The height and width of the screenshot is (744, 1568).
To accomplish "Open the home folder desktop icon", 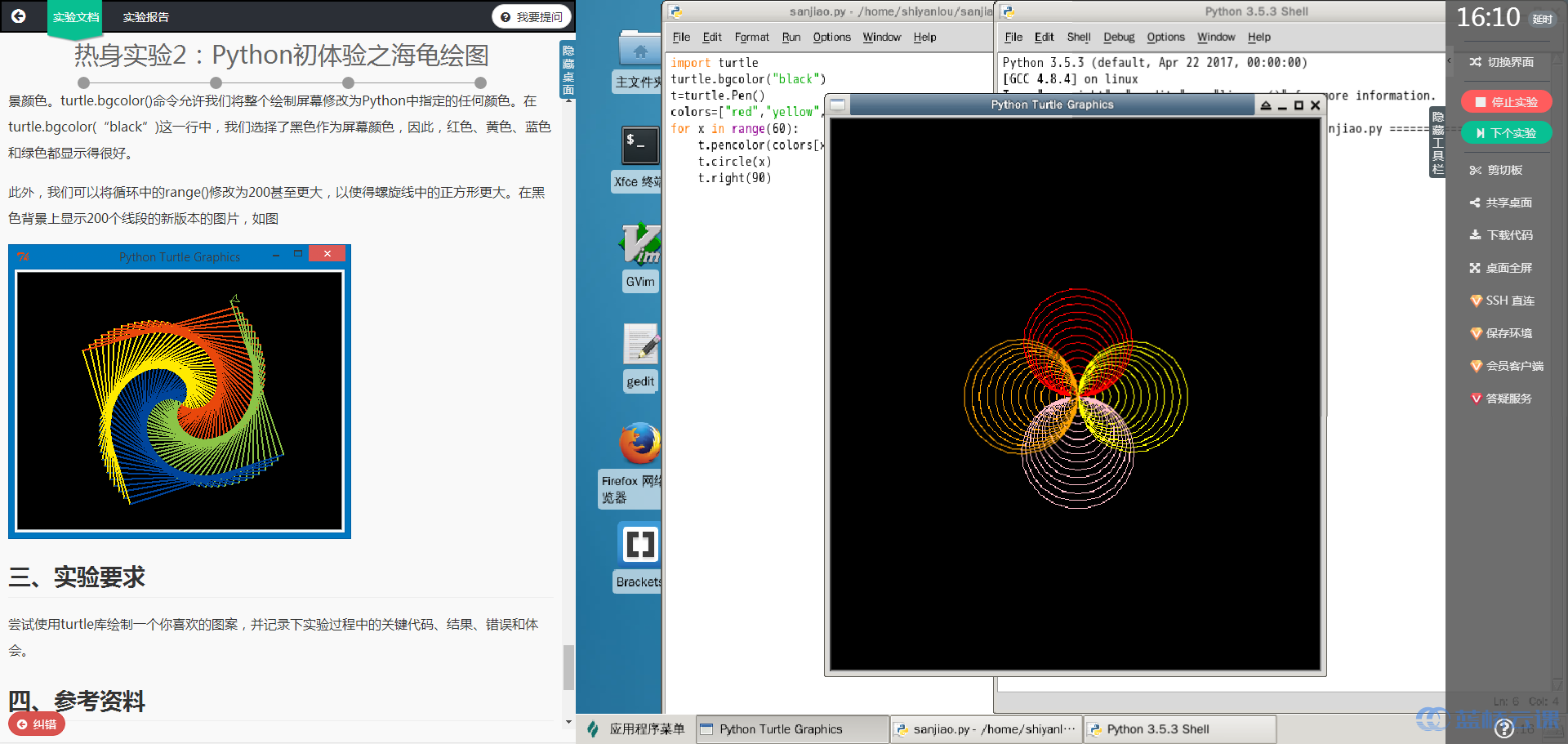I will tap(639, 51).
